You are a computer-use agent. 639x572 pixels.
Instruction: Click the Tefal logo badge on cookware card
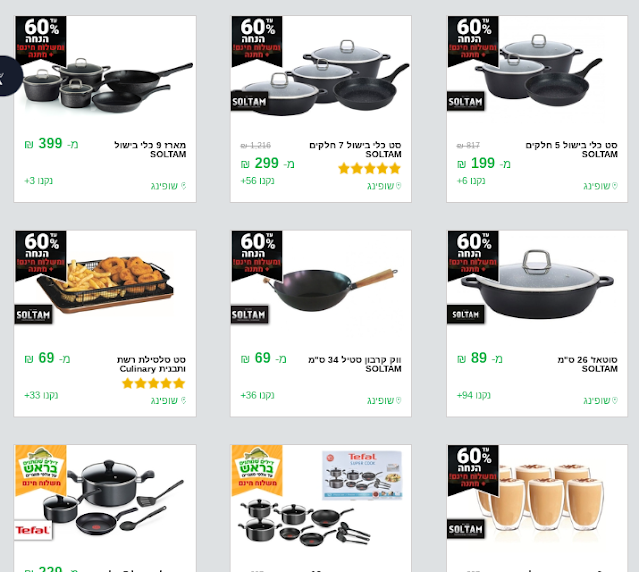pos(33,530)
